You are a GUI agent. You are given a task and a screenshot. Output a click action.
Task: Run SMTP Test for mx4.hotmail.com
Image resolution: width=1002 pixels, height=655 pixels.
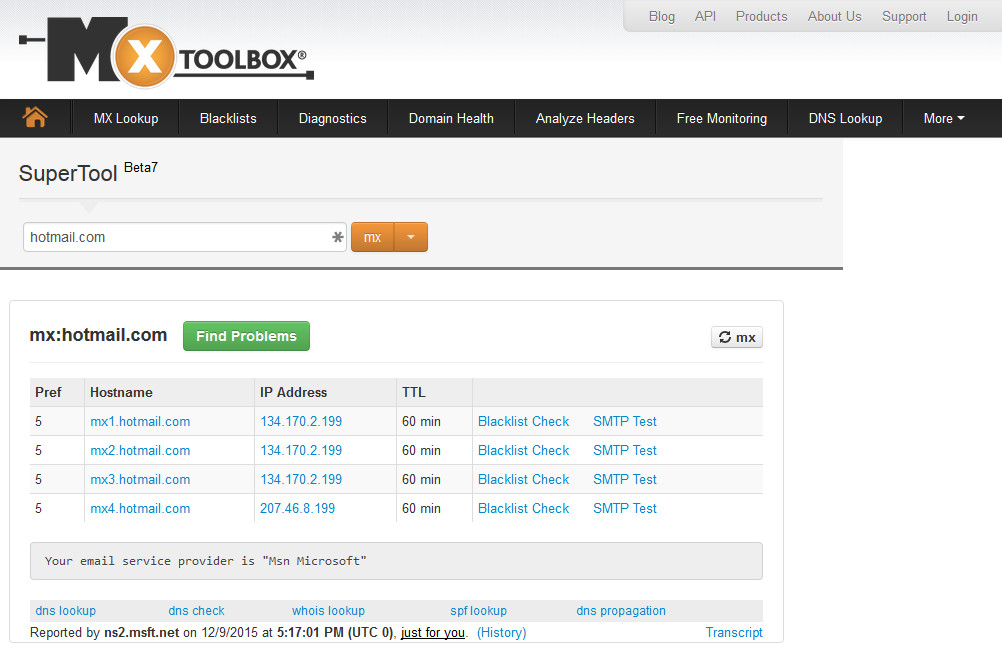(x=624, y=508)
